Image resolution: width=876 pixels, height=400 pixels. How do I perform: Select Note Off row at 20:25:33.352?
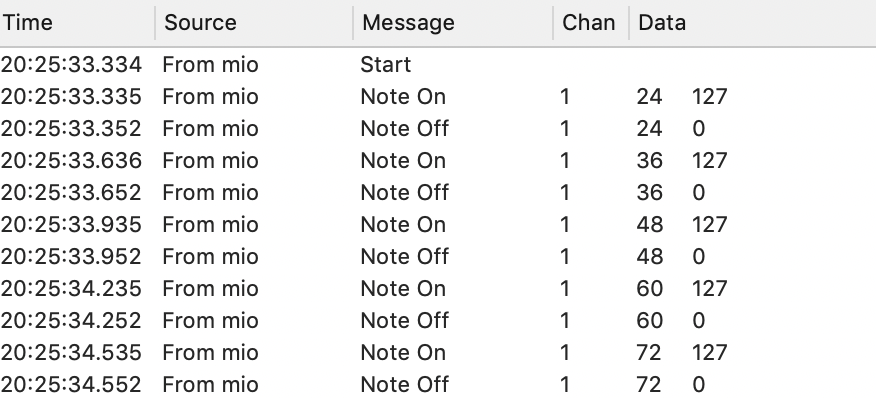click(438, 128)
